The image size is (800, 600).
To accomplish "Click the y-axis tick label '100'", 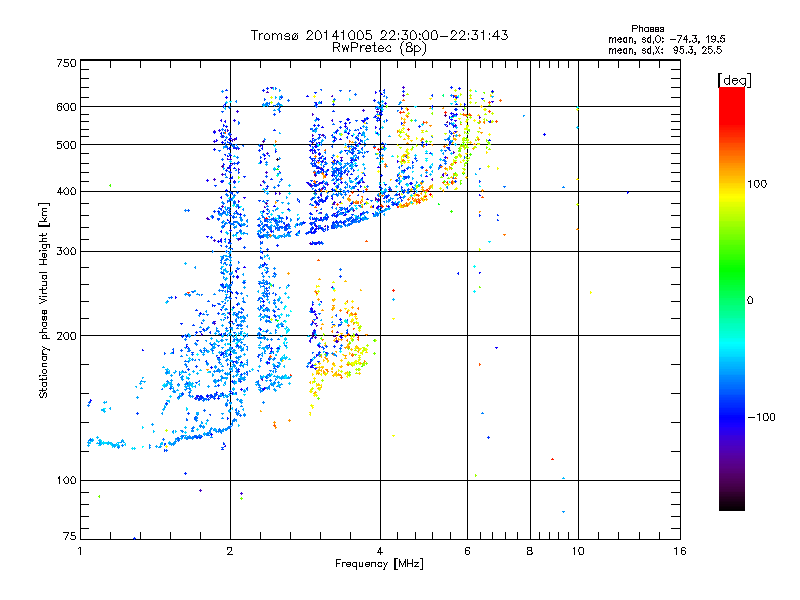I will tap(66, 481).
